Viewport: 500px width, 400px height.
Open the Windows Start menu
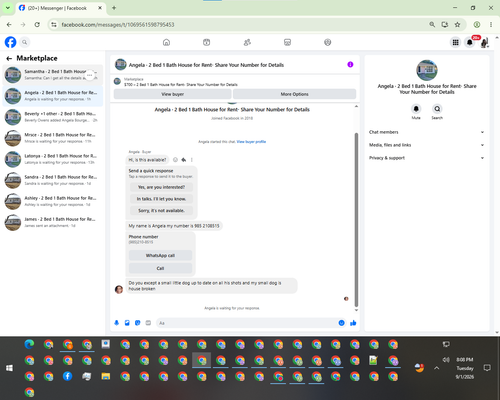tap(9, 368)
